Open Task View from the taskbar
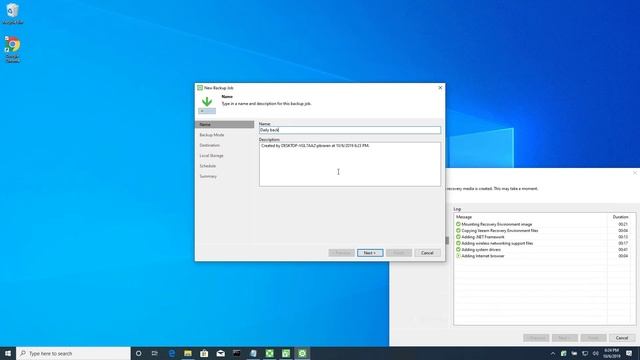 155,353
